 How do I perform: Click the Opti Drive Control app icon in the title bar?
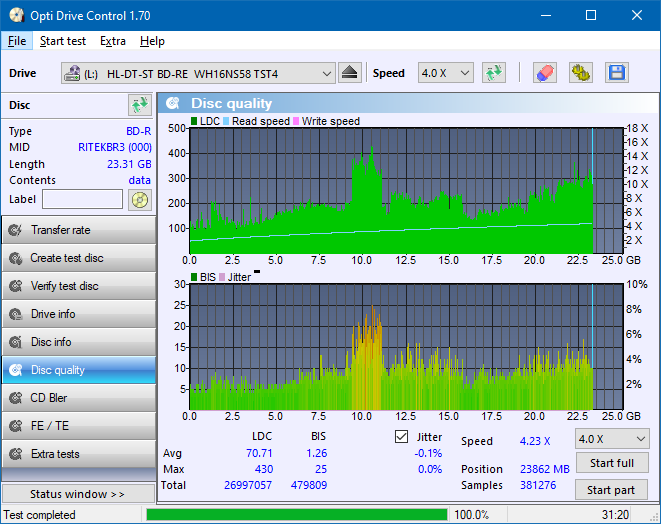[x=16, y=15]
